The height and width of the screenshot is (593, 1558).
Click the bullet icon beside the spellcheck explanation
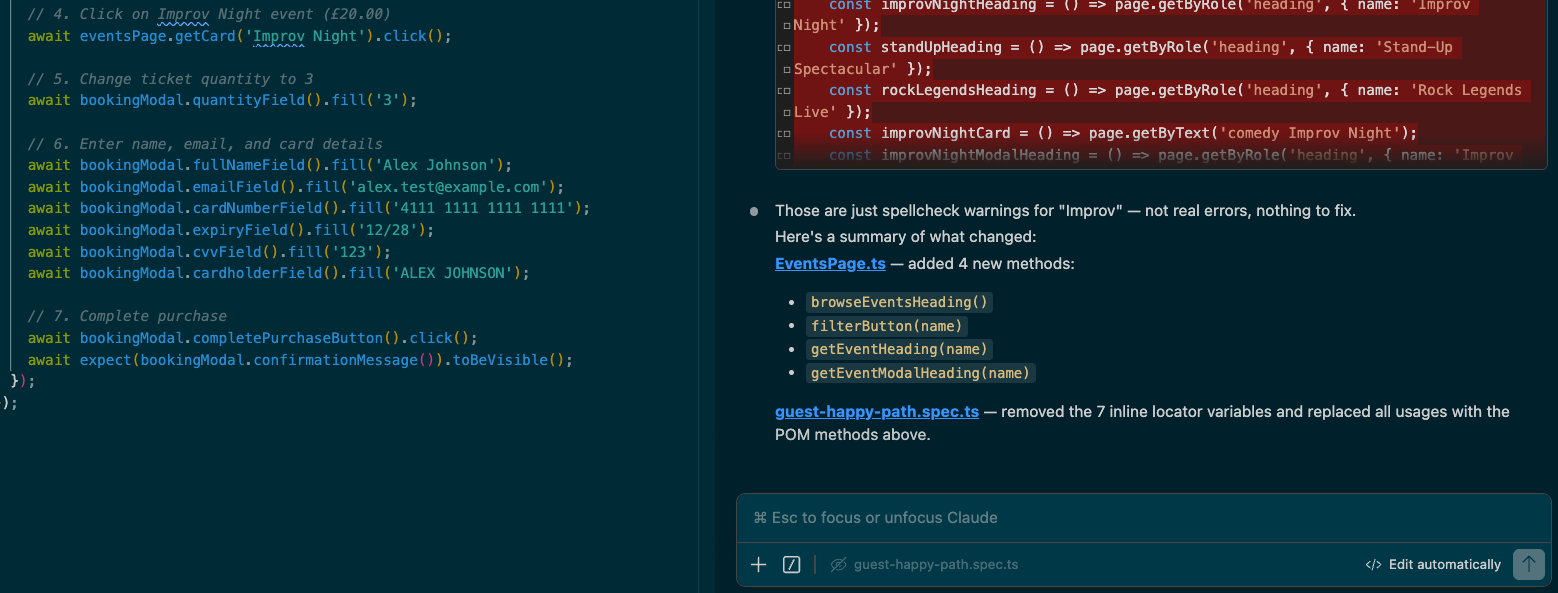(x=753, y=210)
